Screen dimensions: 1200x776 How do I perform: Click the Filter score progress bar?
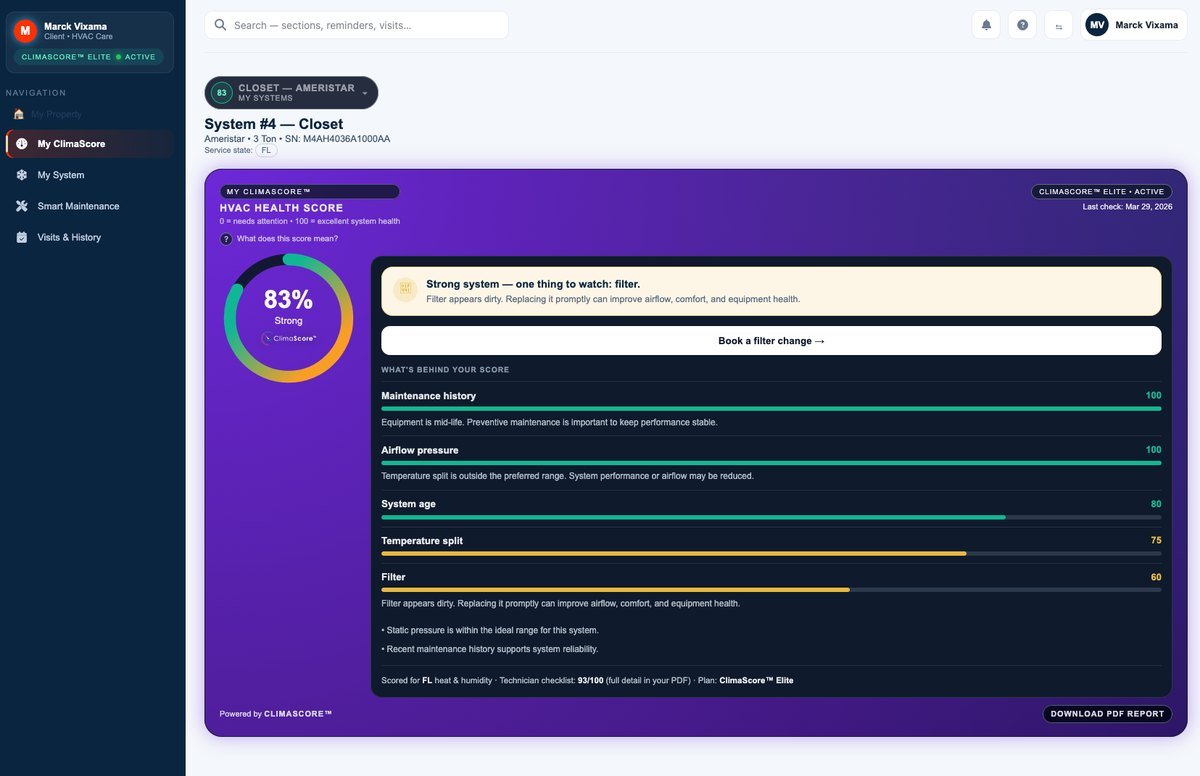click(x=771, y=590)
